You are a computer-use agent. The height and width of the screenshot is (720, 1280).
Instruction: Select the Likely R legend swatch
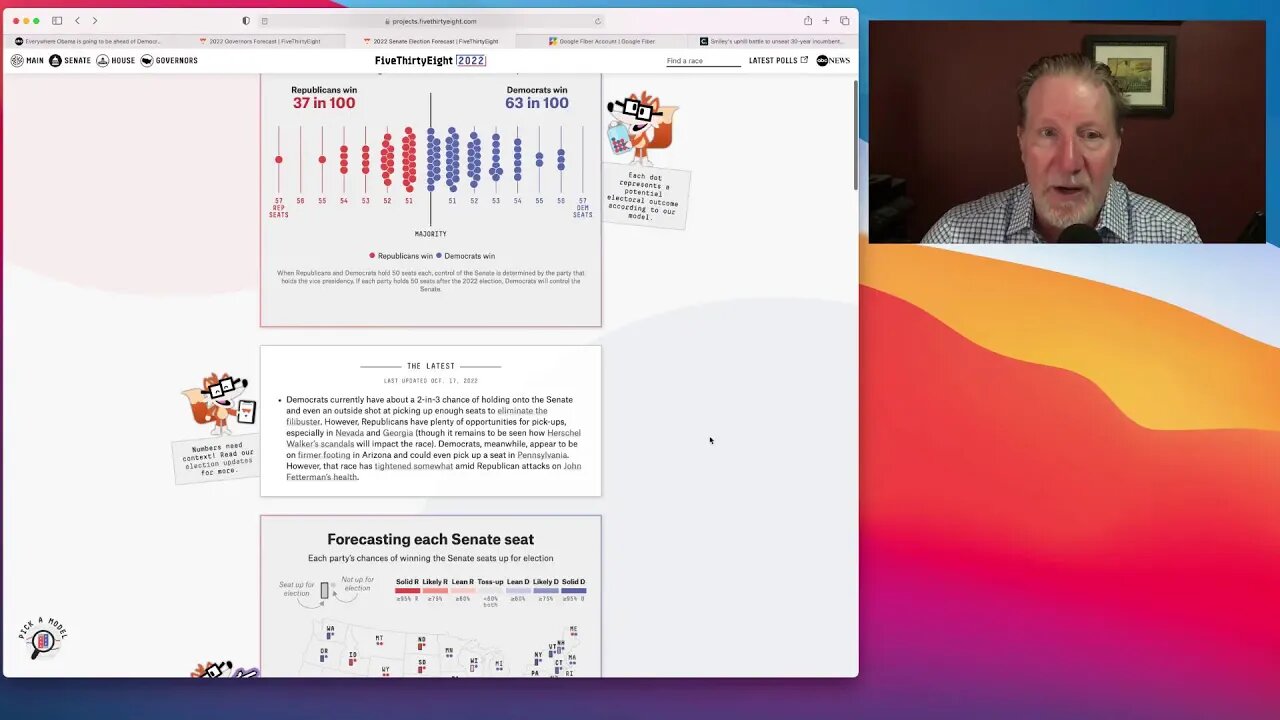click(x=435, y=591)
